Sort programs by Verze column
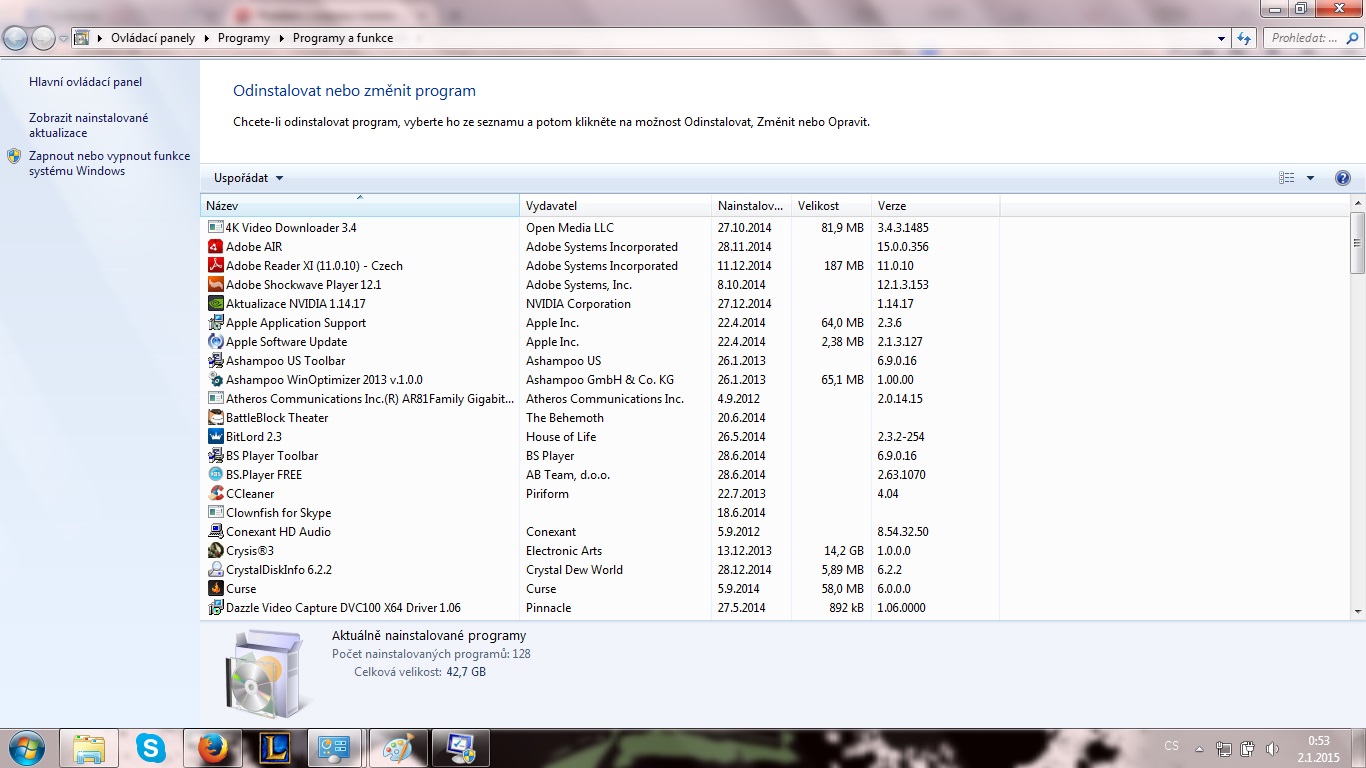Viewport: 1366px width, 768px height. coord(935,206)
